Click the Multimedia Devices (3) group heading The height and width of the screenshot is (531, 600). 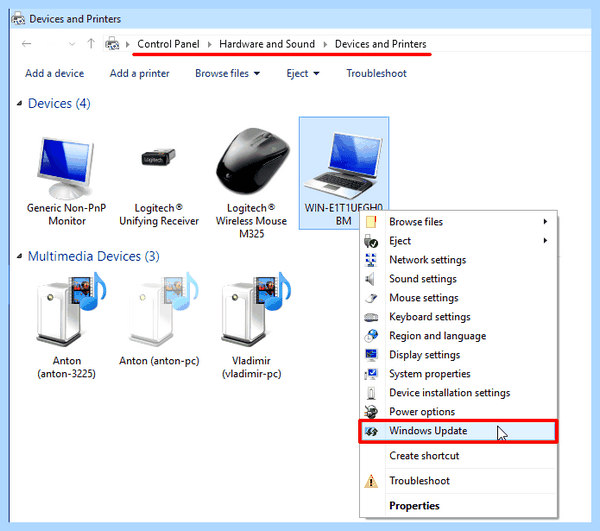point(94,256)
